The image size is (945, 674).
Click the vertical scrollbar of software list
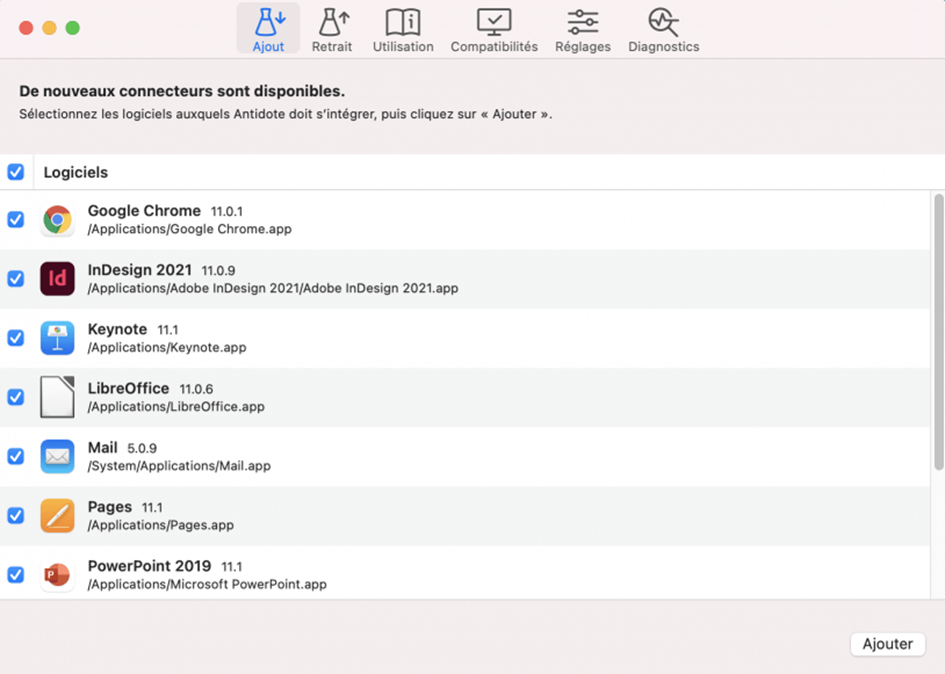coord(938,332)
